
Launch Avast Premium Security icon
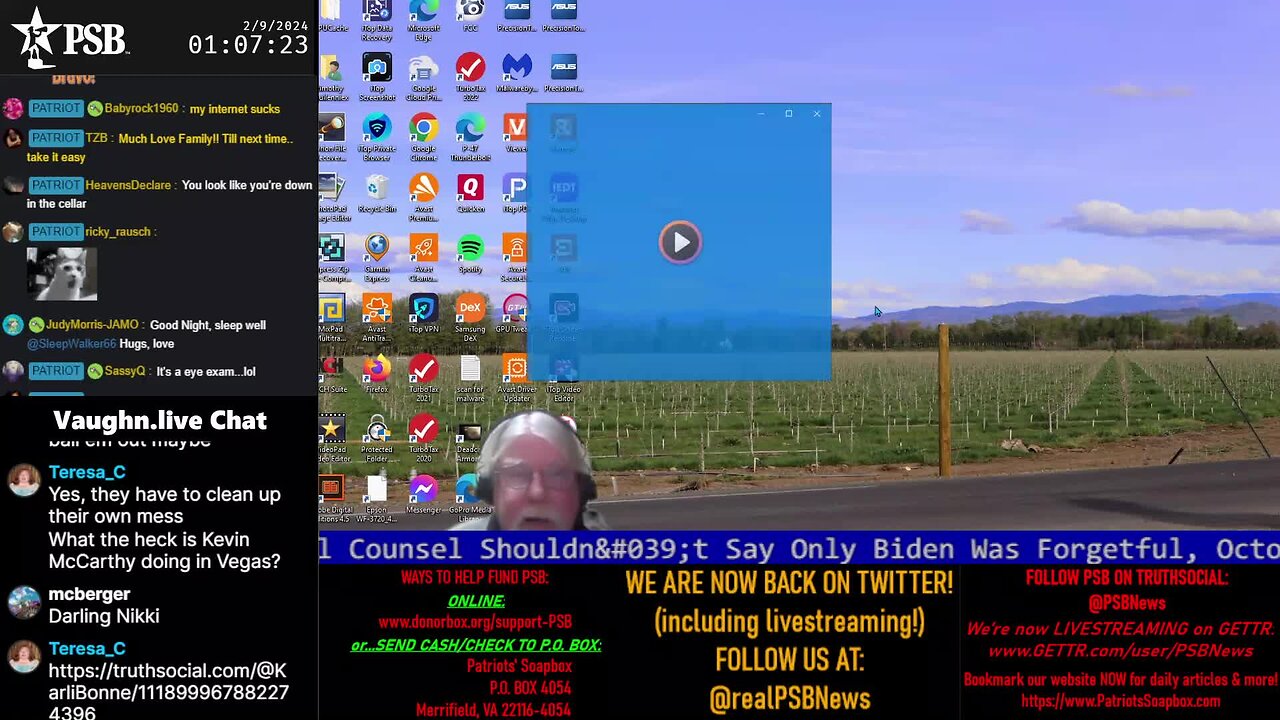[423, 197]
